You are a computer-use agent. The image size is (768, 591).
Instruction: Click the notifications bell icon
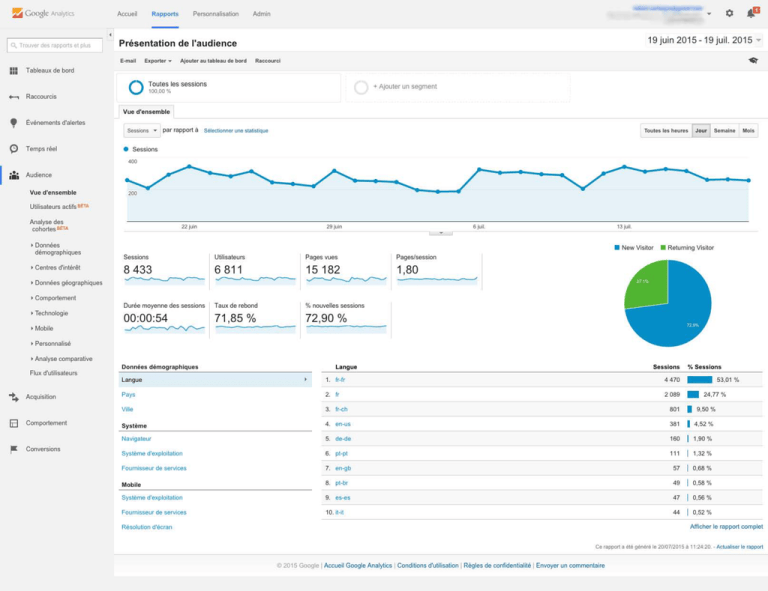(x=751, y=13)
